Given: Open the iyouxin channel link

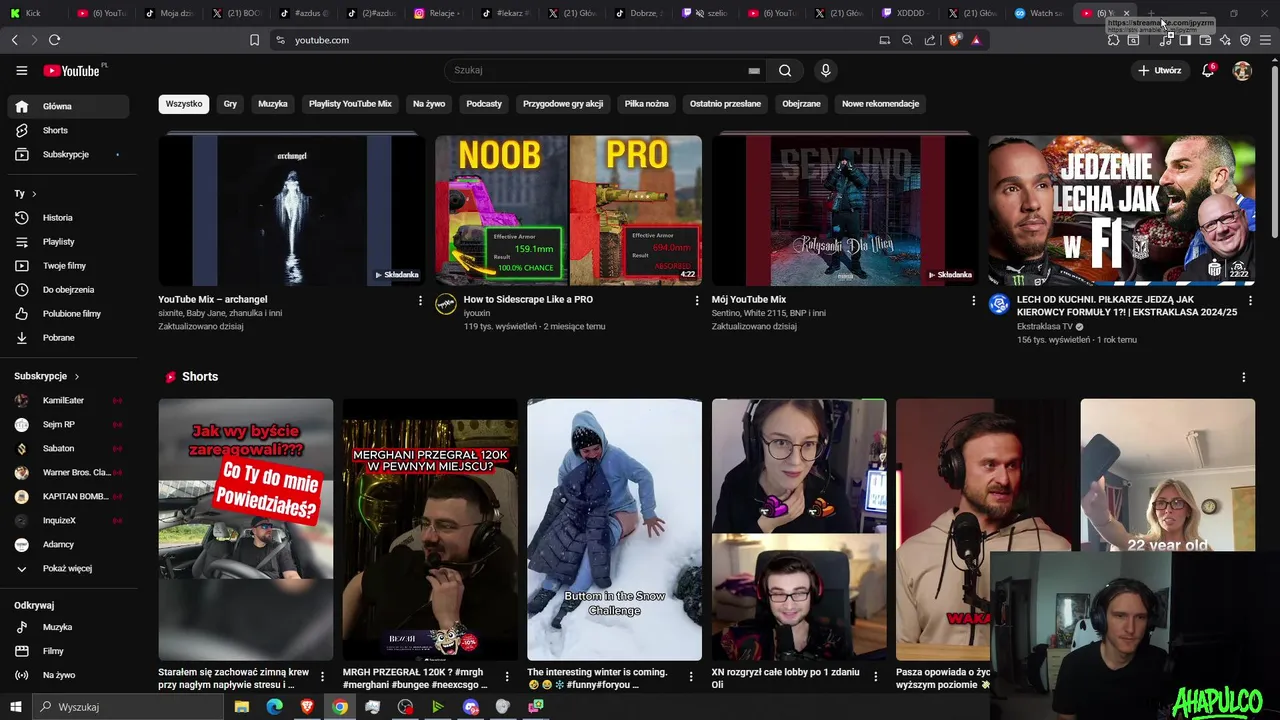Looking at the screenshot, I should pos(476,313).
